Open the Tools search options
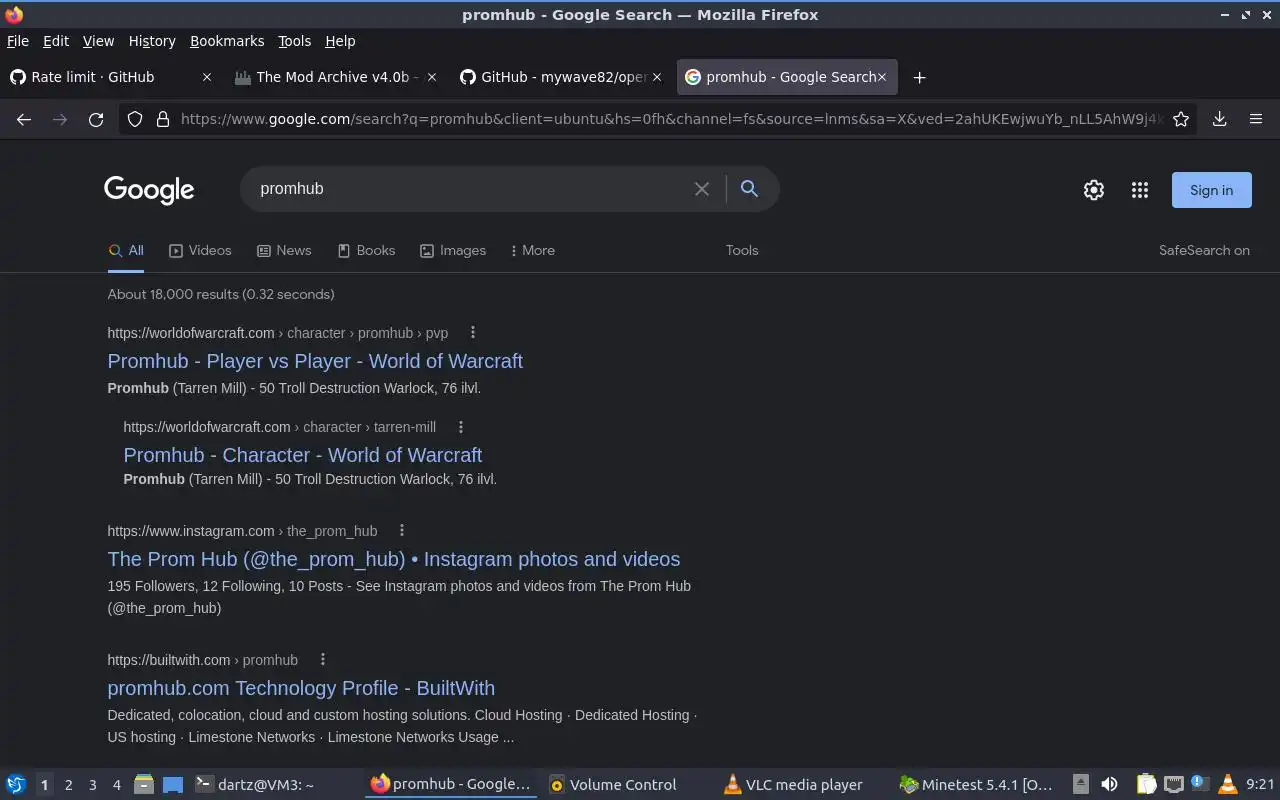Screen dimensions: 1280x800 742,251
